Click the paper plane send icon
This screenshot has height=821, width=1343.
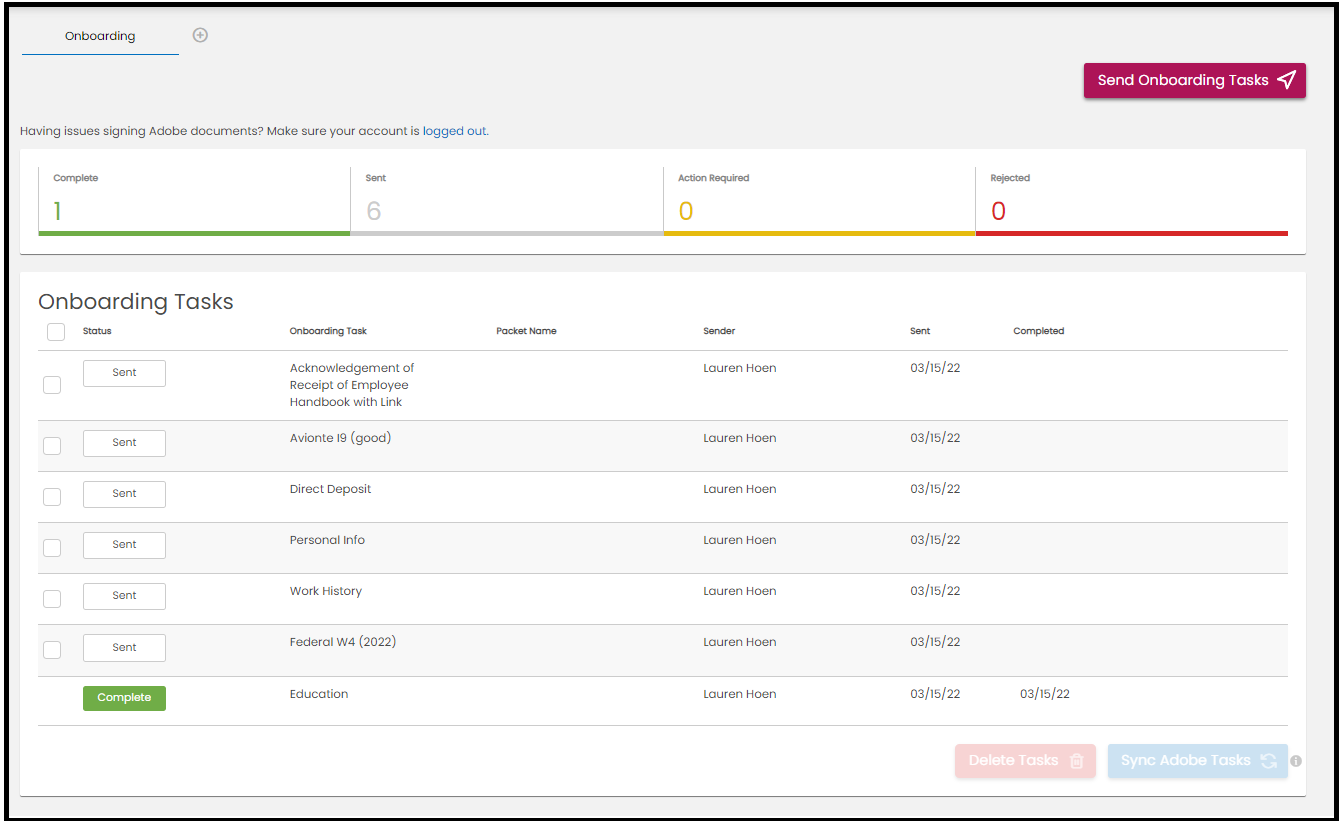(x=1287, y=80)
